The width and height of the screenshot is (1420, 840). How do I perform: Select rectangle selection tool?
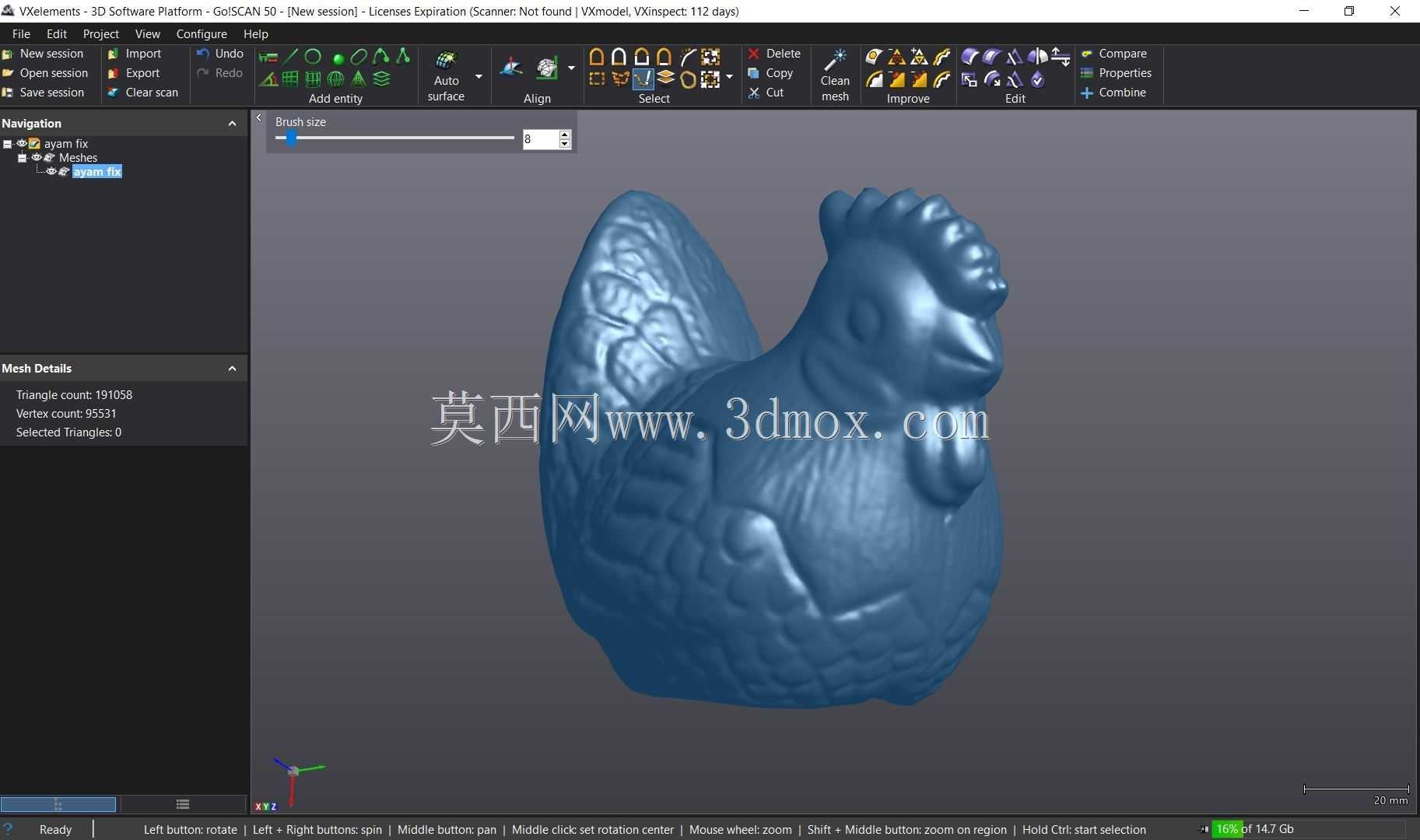click(597, 79)
